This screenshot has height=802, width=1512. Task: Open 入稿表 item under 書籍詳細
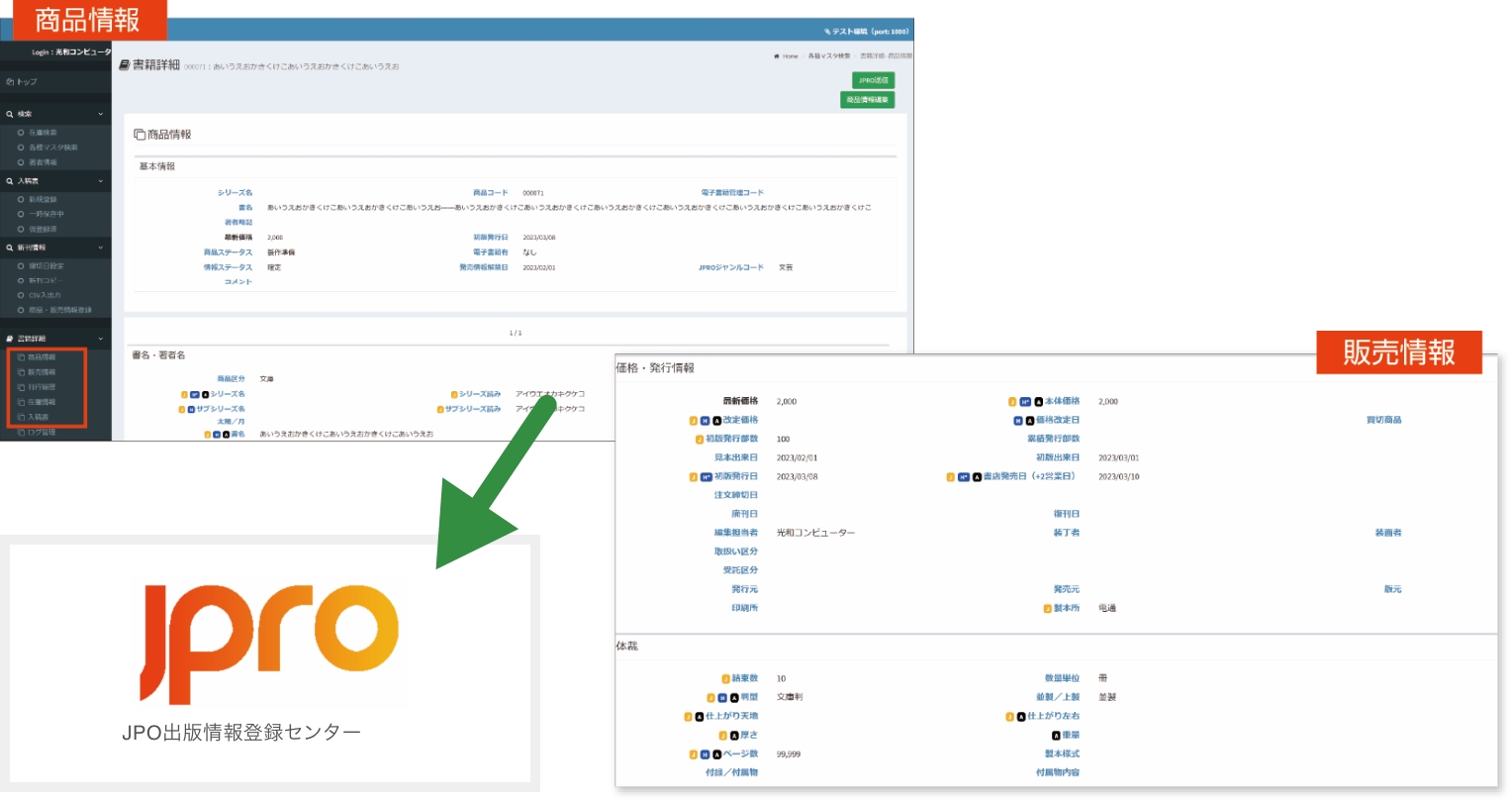(x=38, y=417)
